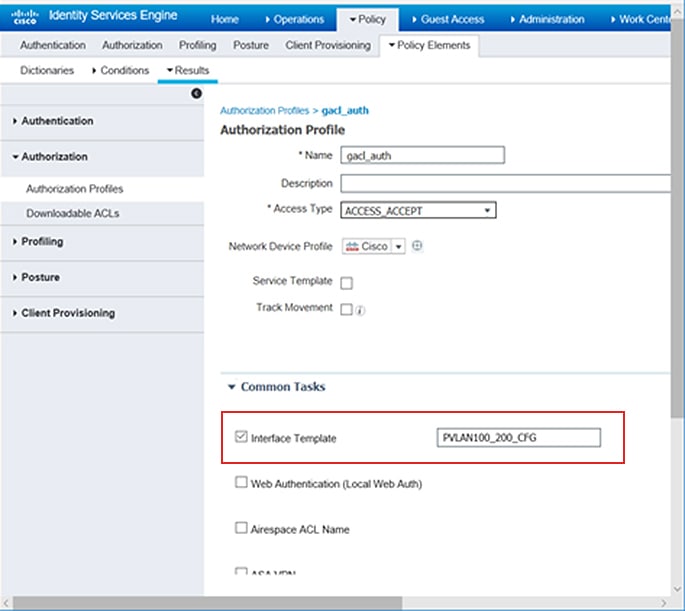Open the Results tab

click(188, 70)
